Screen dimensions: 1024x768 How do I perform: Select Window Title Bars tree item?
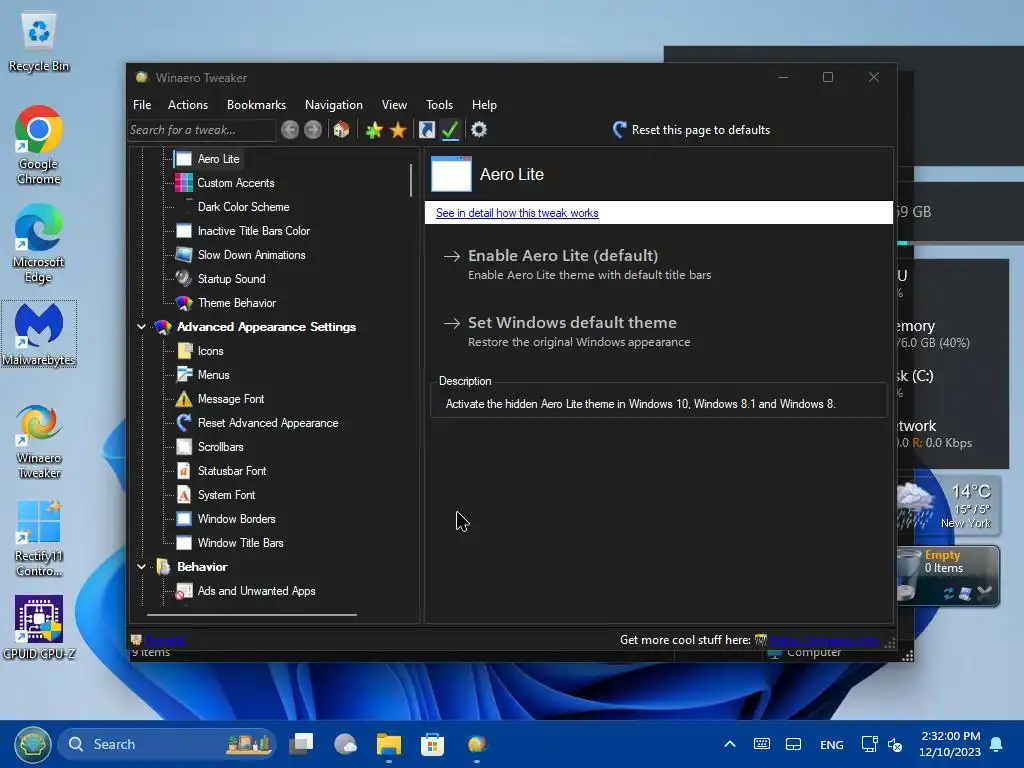point(240,543)
